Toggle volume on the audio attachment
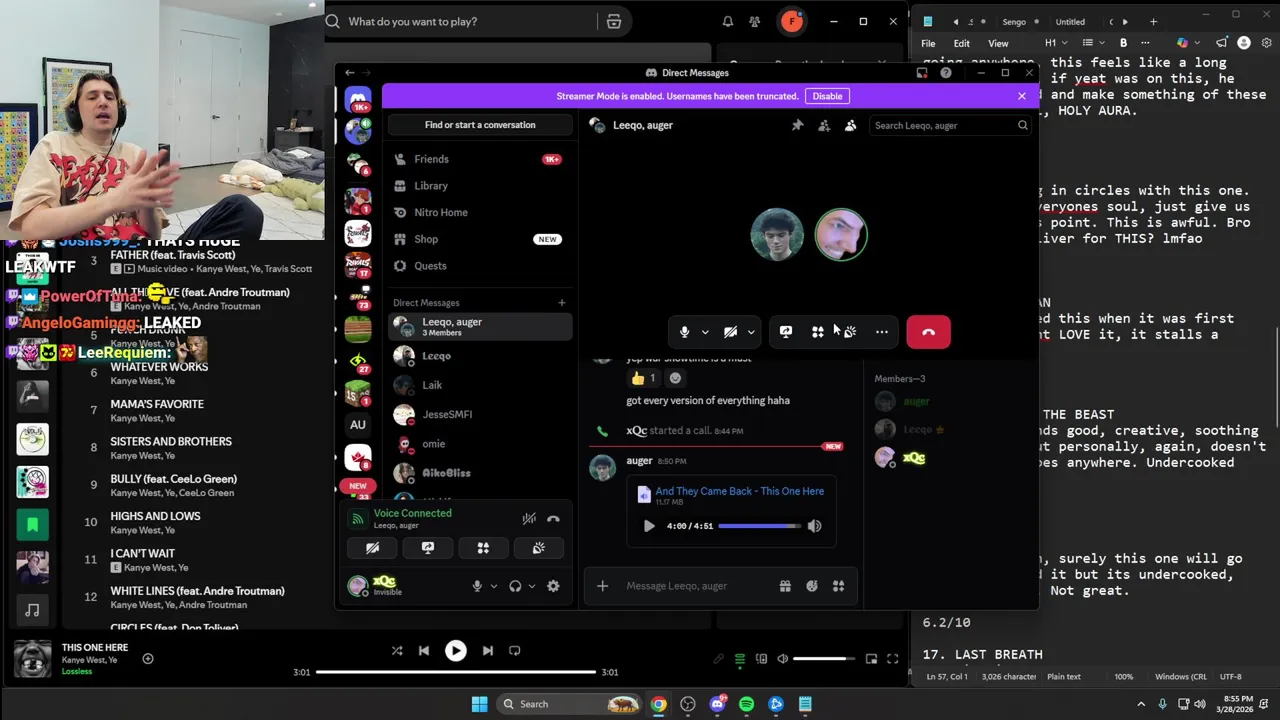Screen dimensions: 1280x720 814,526
